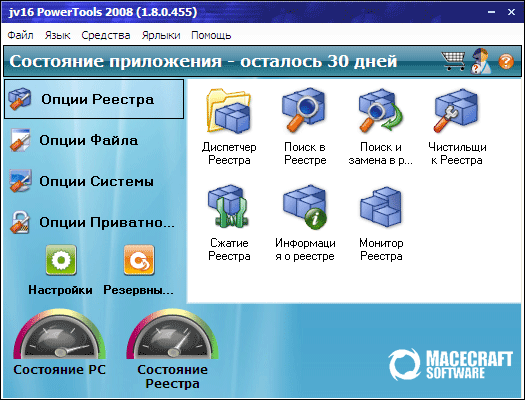This screenshot has width=525, height=400.
Task: Launch Поиск в Реестре magnifier icon
Action: [305, 109]
